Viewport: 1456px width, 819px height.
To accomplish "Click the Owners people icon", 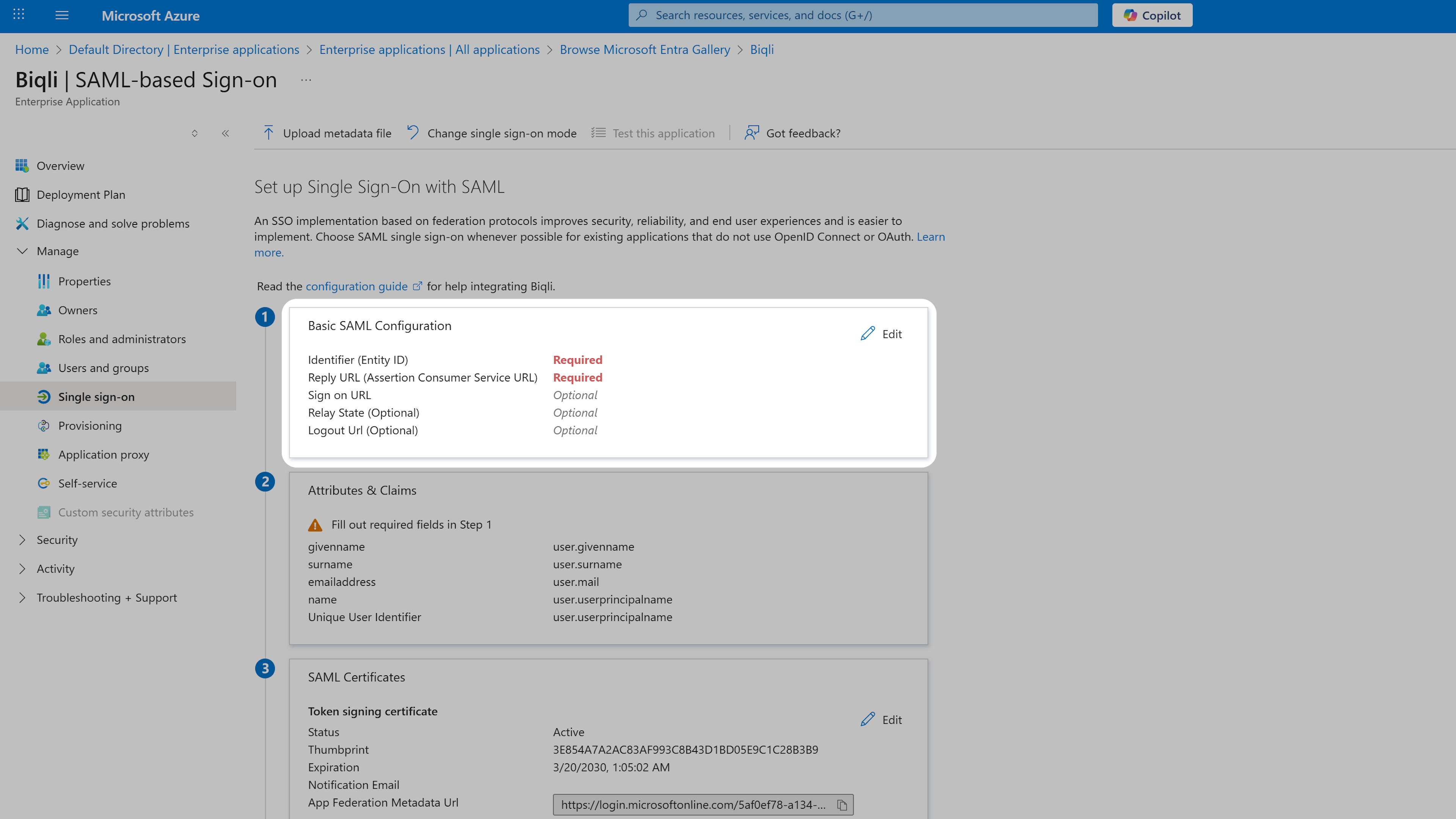I will (x=44, y=310).
